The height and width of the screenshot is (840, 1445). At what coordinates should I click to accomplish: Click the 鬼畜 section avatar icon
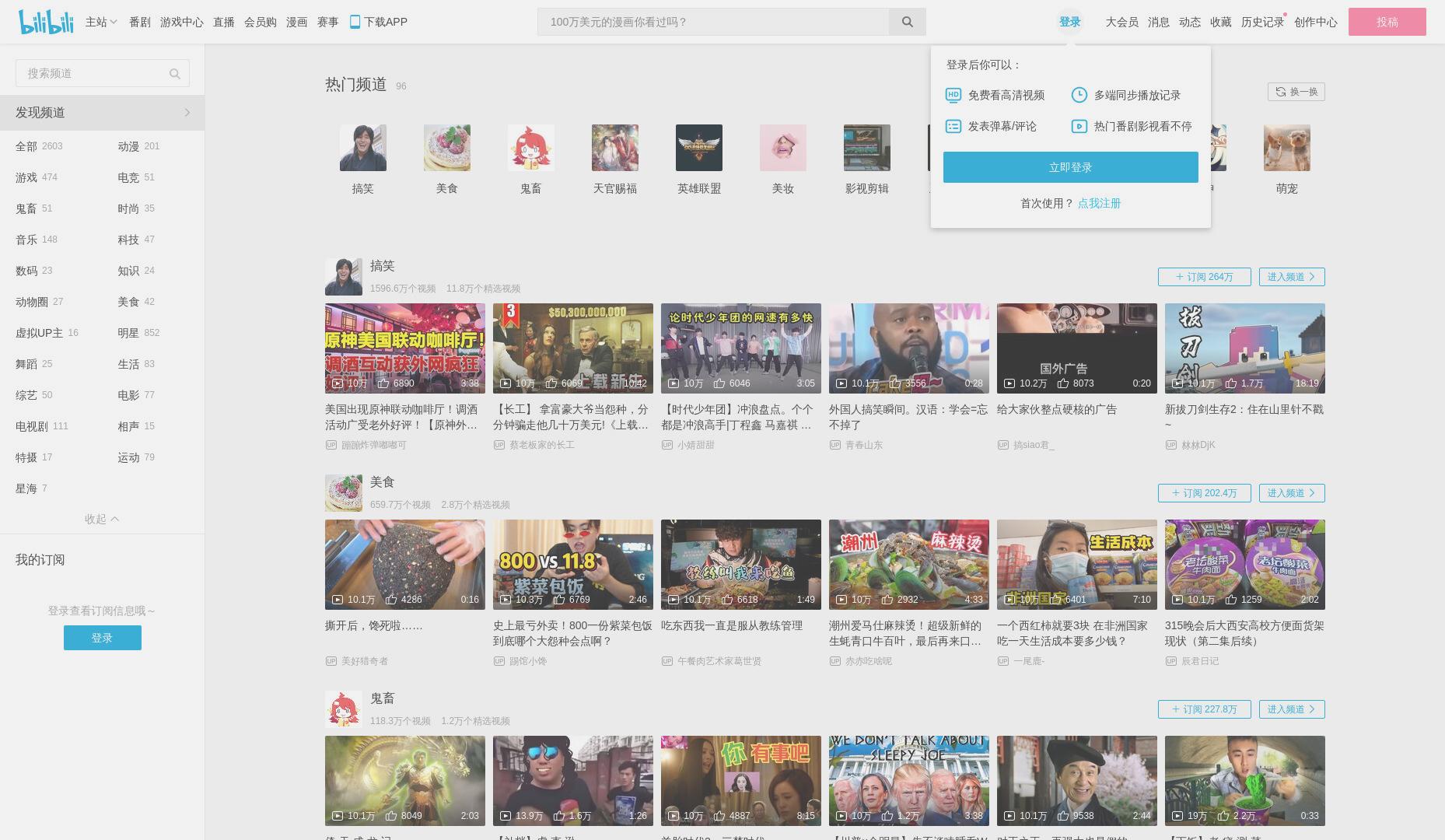(344, 709)
